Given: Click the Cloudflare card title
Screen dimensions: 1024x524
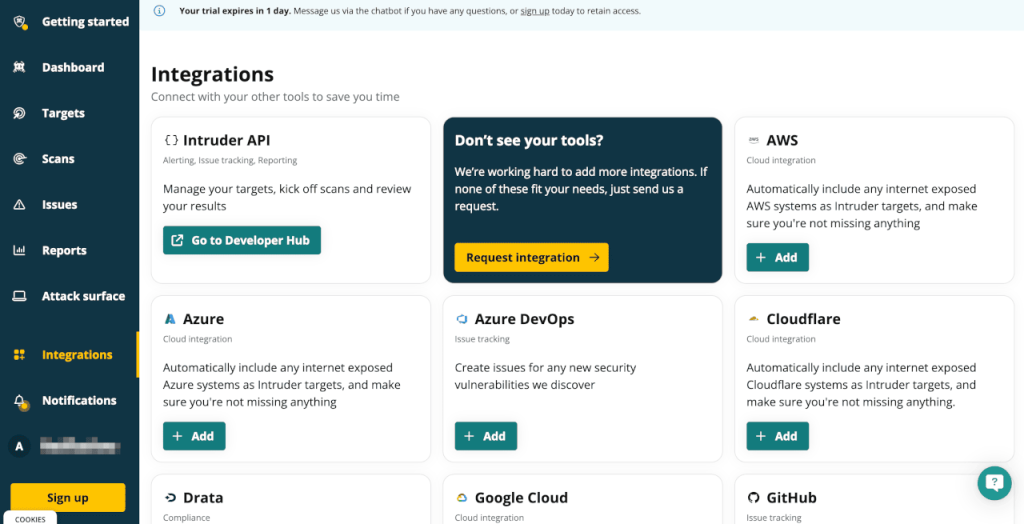Looking at the screenshot, I should pos(803,319).
